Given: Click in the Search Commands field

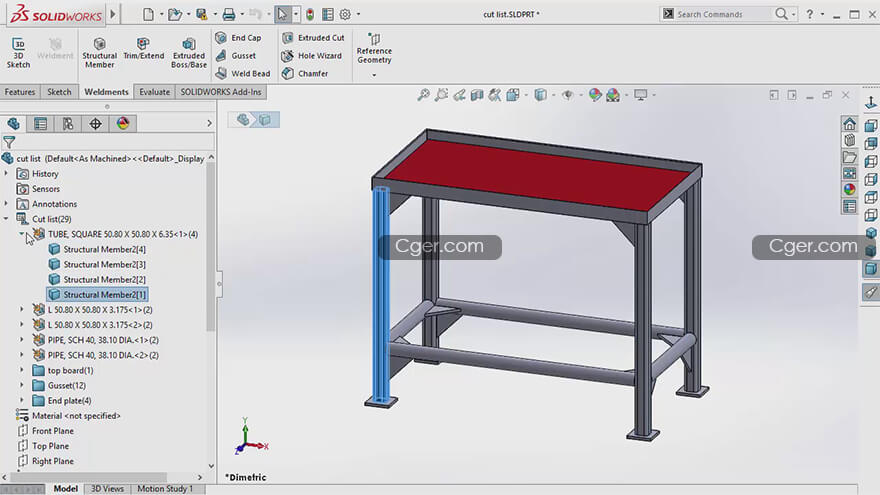Looking at the screenshot, I should 723,14.
